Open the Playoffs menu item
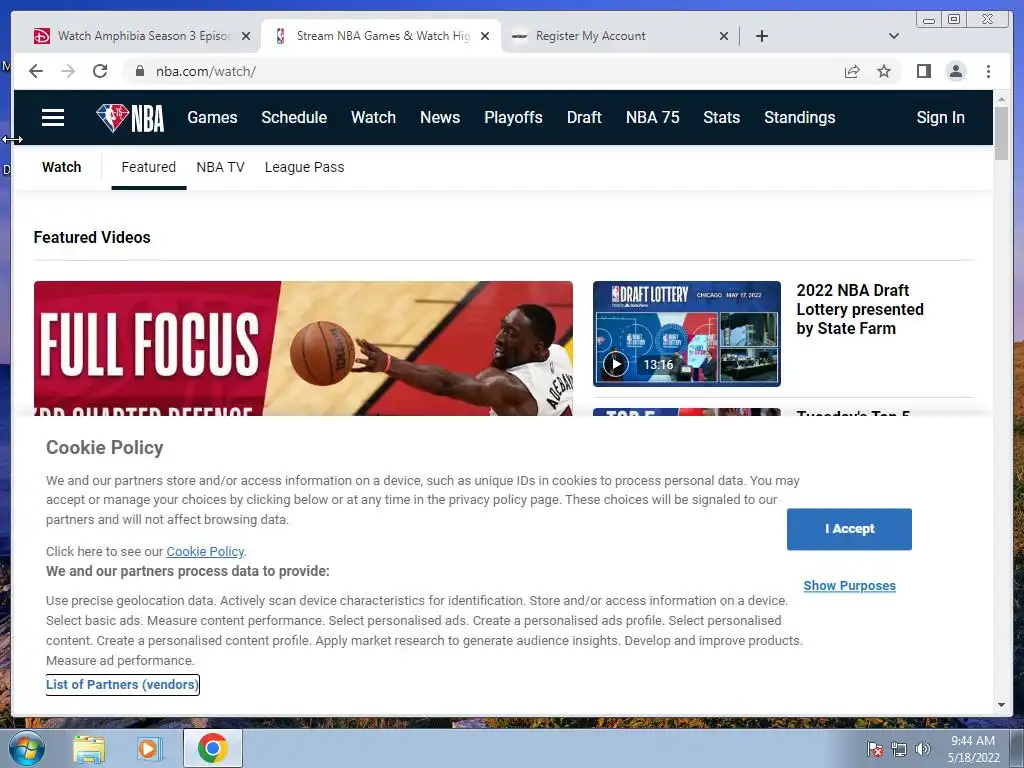 (513, 118)
